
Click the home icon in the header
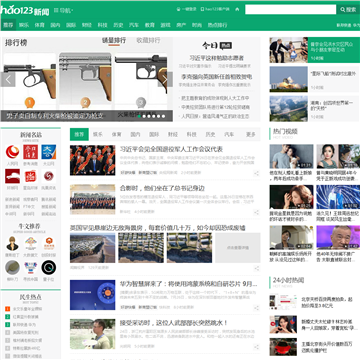point(237,9)
